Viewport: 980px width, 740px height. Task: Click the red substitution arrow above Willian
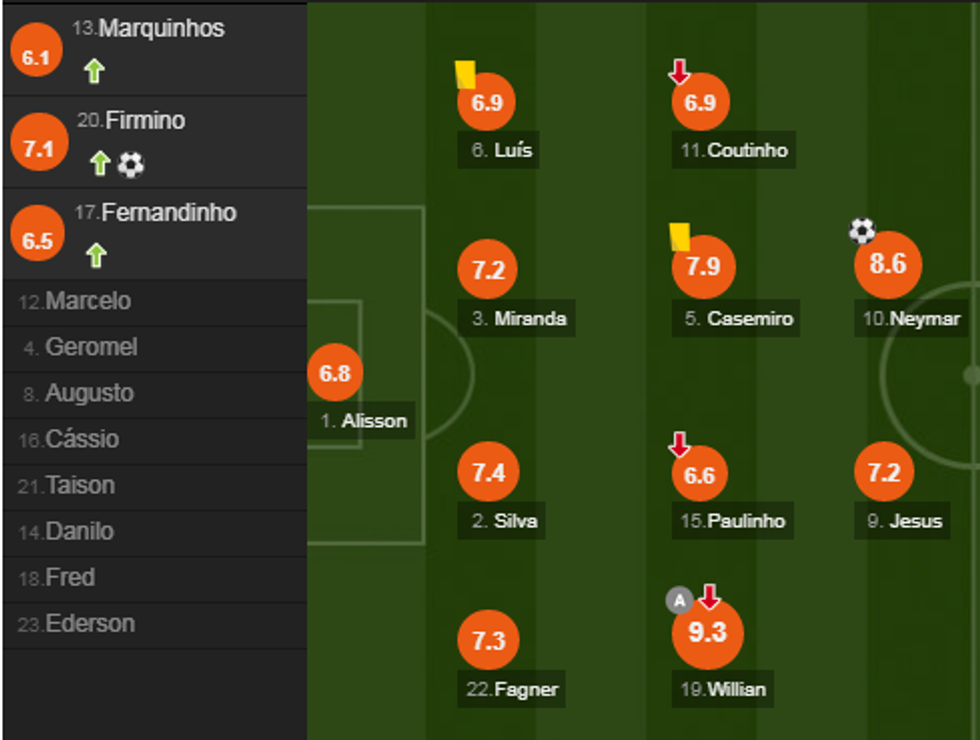coord(709,597)
